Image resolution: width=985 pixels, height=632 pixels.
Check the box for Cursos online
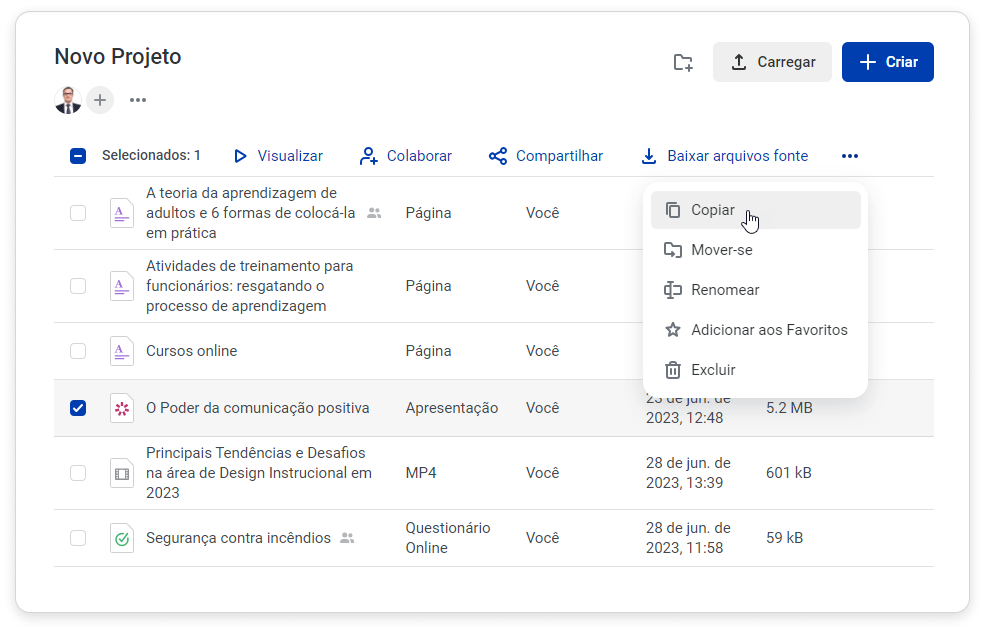78,351
